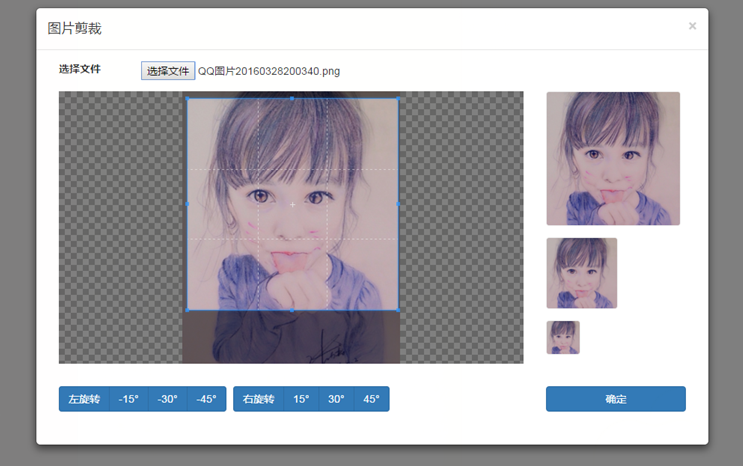The height and width of the screenshot is (466, 743).
Task: Click the 选择文件 field label
Action: (x=80, y=69)
